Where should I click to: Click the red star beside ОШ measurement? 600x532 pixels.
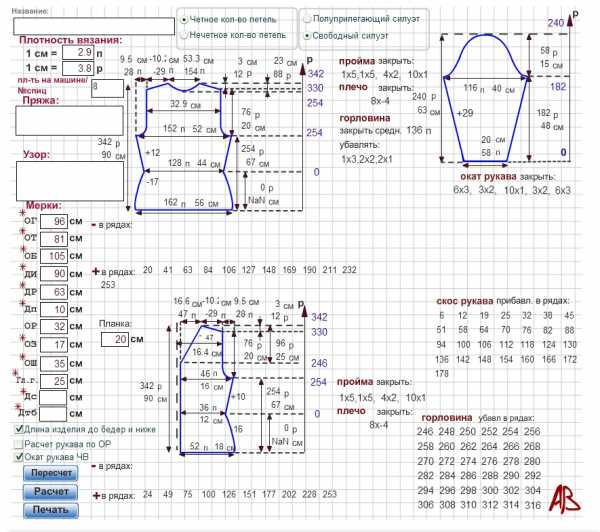click(22, 359)
